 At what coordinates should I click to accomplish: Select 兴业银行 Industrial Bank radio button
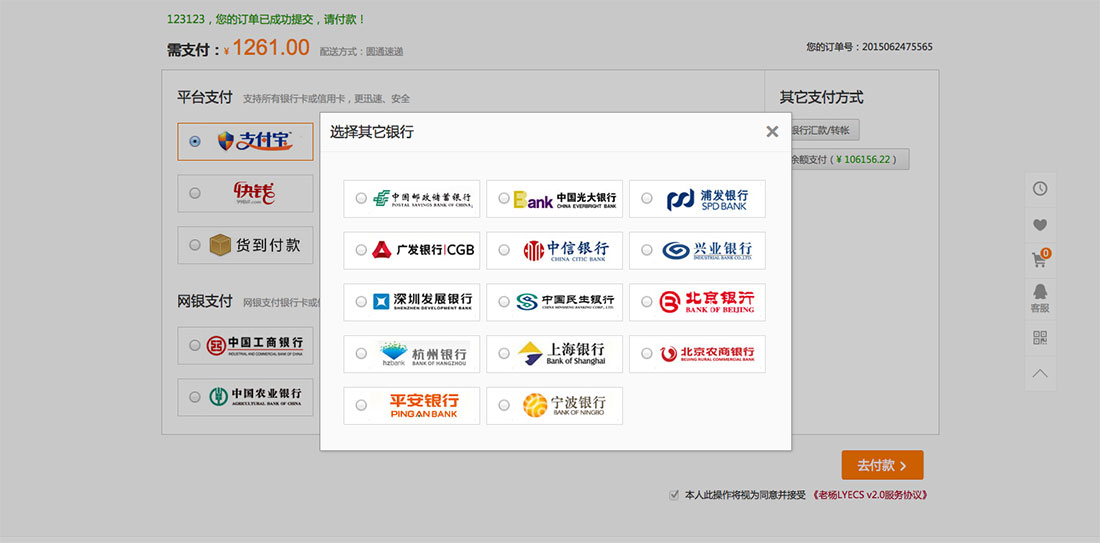(647, 250)
